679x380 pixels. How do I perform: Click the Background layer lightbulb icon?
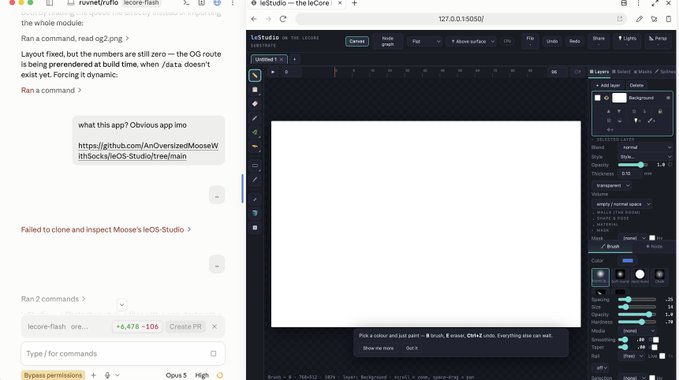637,120
